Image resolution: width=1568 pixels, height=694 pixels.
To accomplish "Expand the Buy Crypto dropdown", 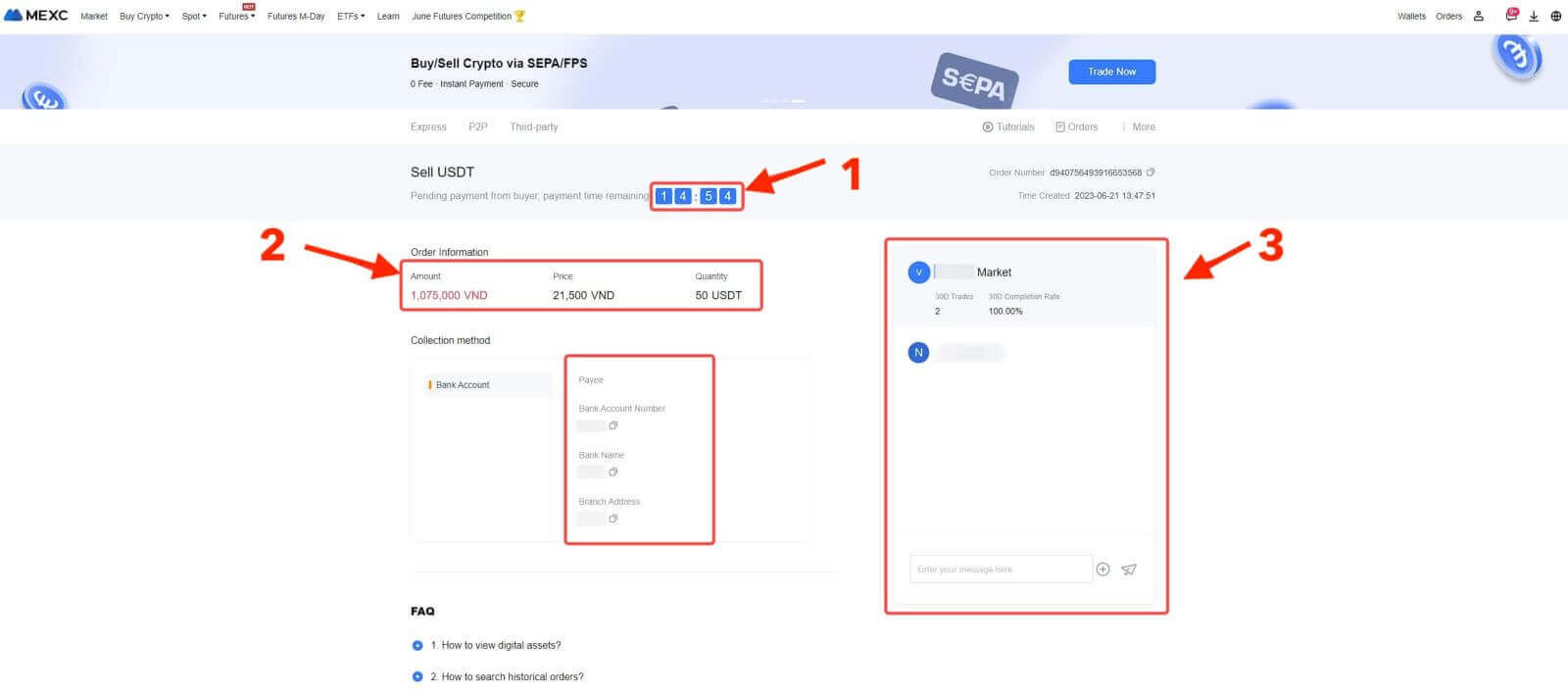I will 144,17.
